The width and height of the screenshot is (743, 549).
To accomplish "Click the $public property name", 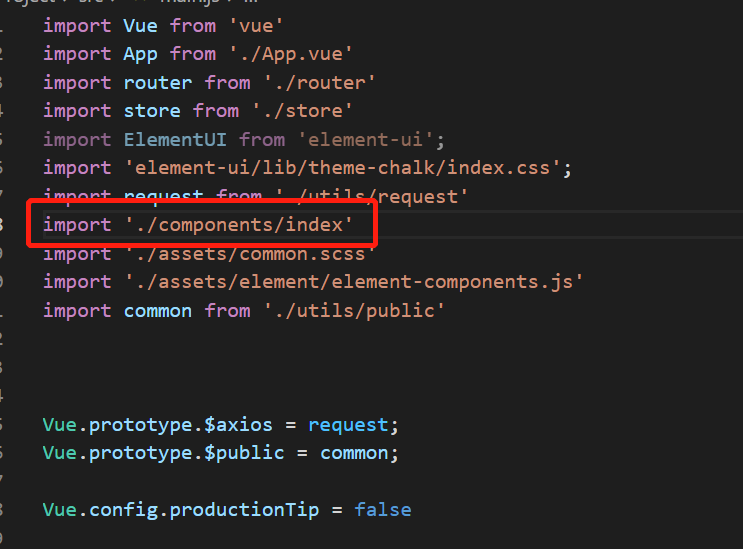I will (244, 453).
